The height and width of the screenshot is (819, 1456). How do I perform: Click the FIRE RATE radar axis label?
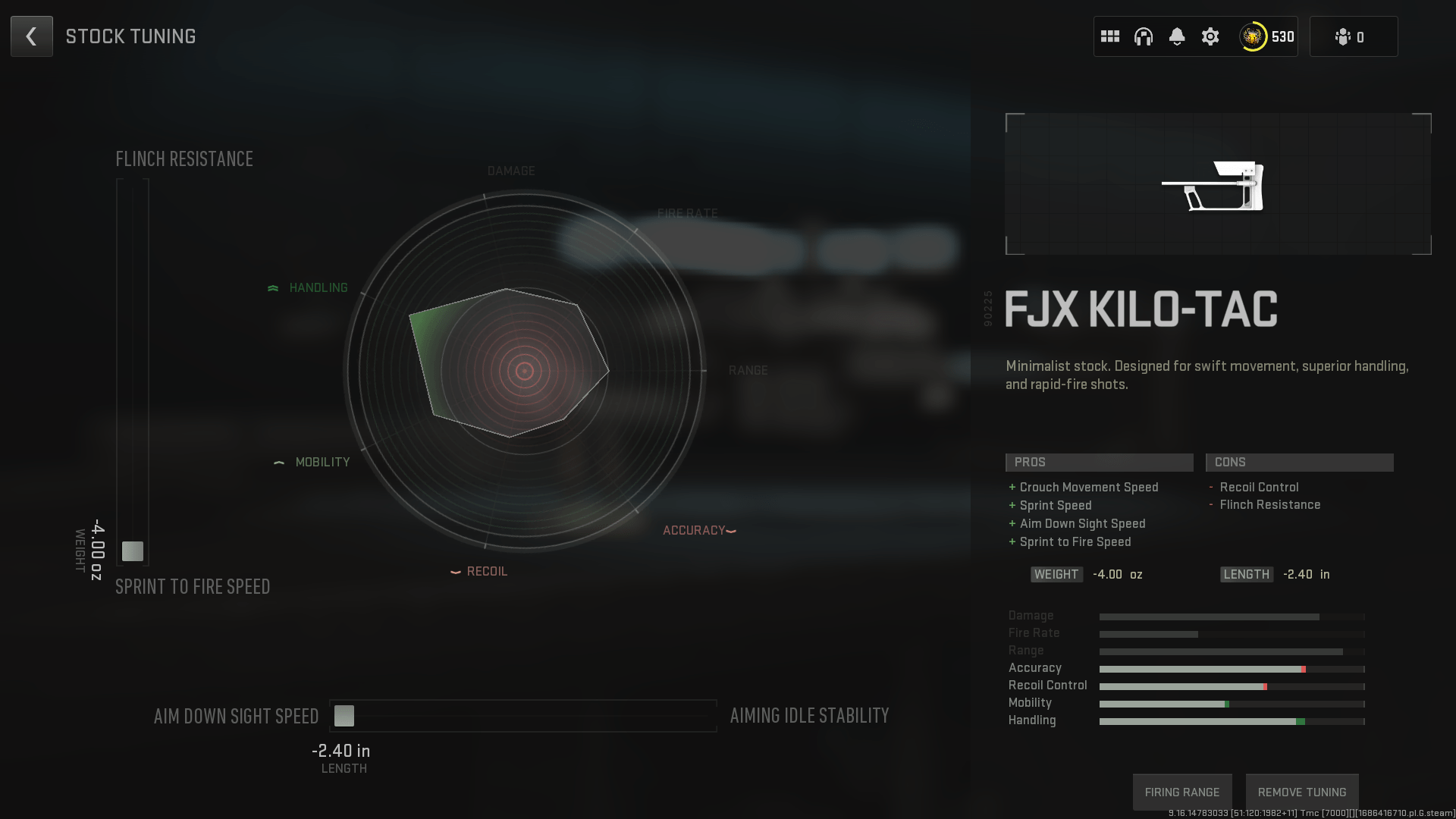687,213
